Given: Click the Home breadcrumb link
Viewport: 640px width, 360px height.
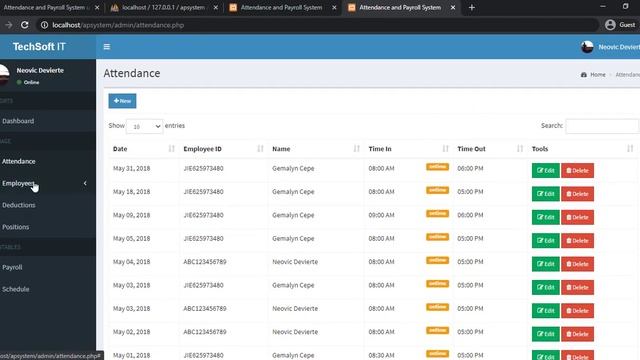Looking at the screenshot, I should [598, 75].
